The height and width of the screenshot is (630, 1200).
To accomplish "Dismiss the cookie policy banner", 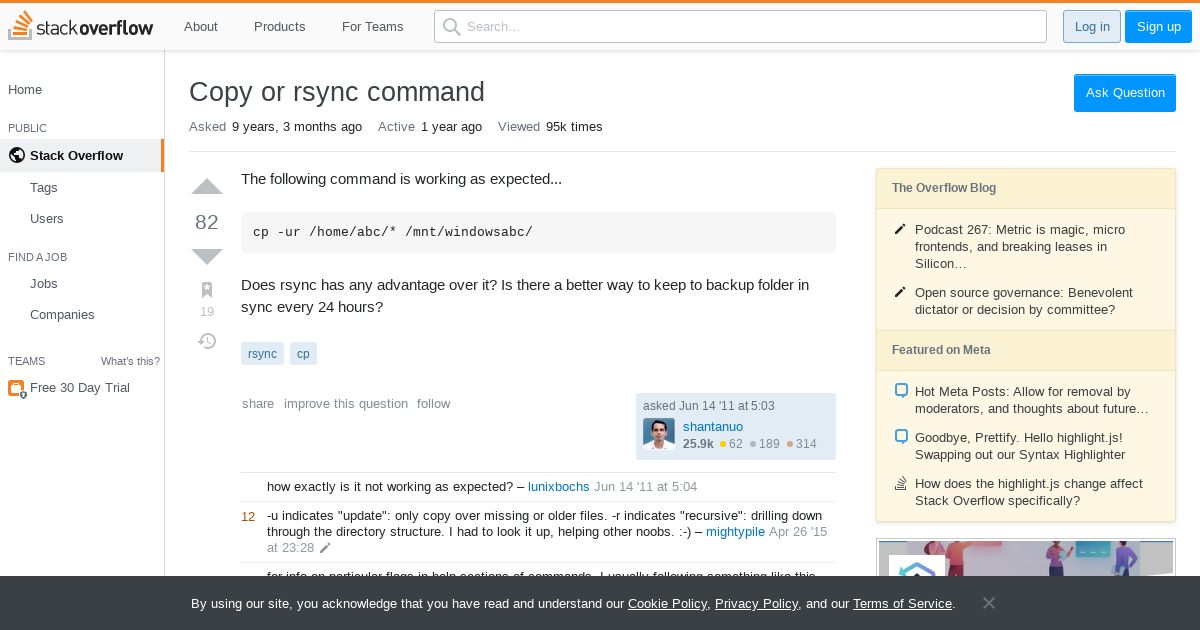I will coord(988,603).
